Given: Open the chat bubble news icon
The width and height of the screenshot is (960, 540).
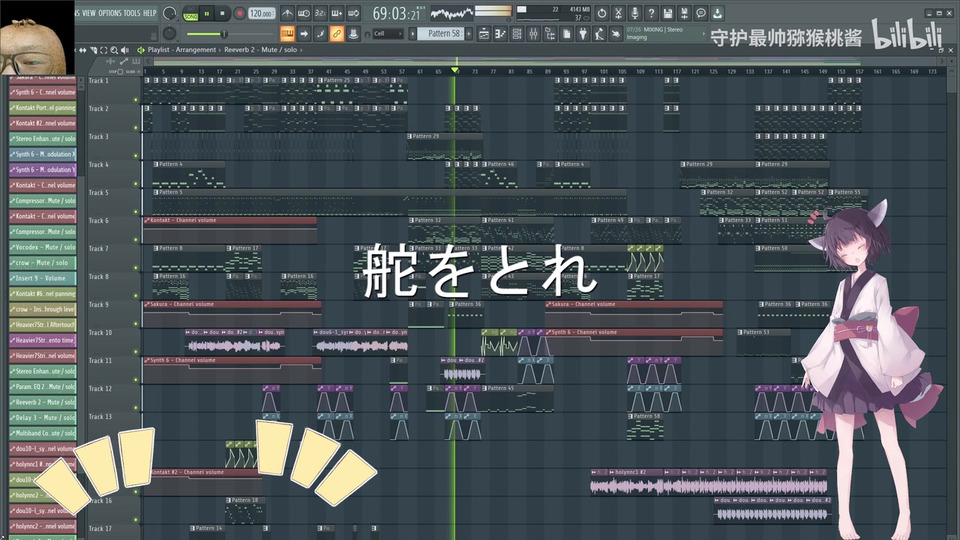Looking at the screenshot, I should click(701, 13).
